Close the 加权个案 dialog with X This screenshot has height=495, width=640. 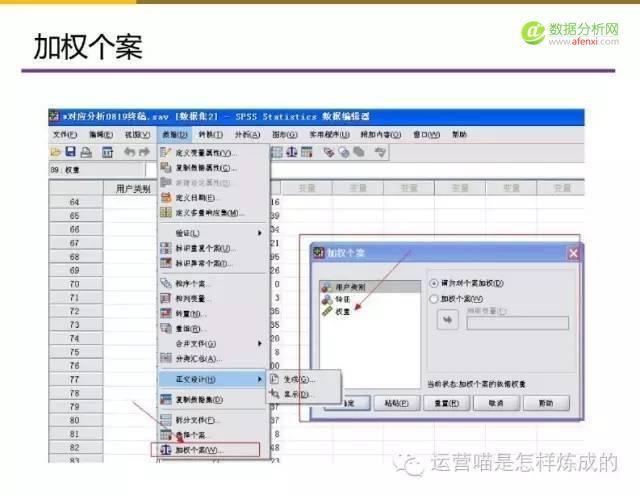click(x=573, y=253)
